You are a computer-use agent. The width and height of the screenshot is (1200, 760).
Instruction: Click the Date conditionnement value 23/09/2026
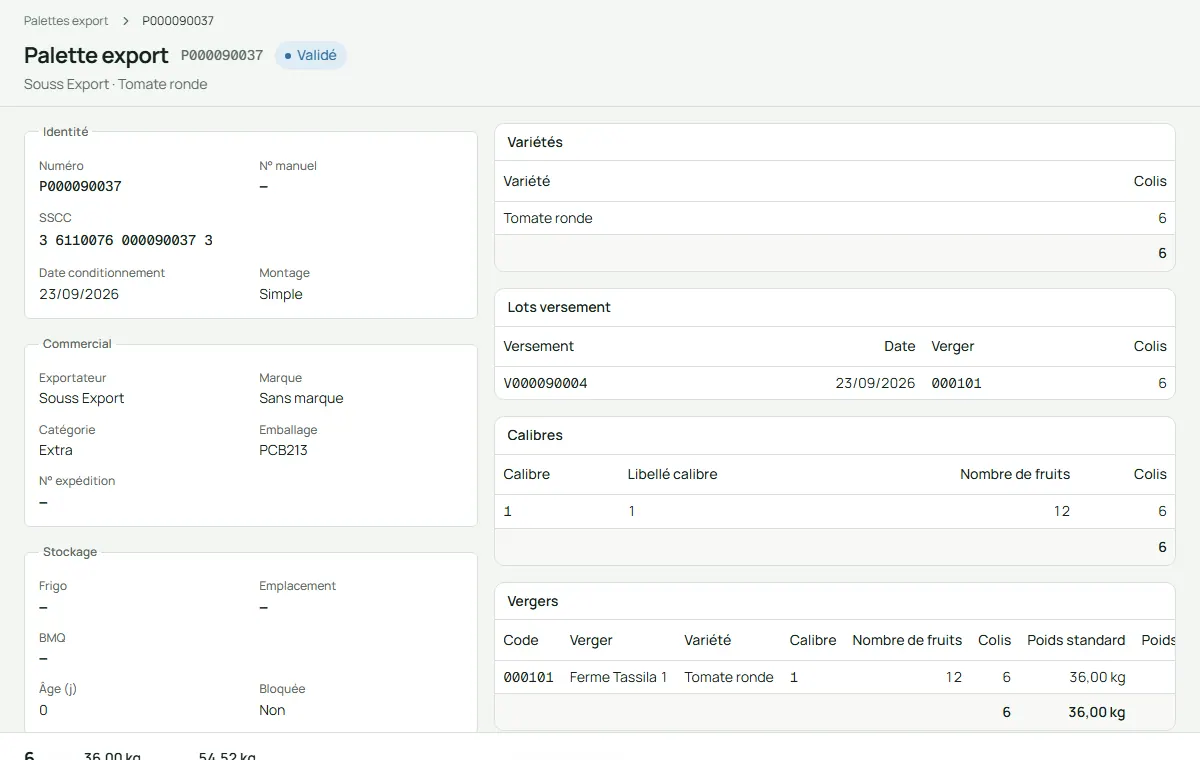(79, 294)
